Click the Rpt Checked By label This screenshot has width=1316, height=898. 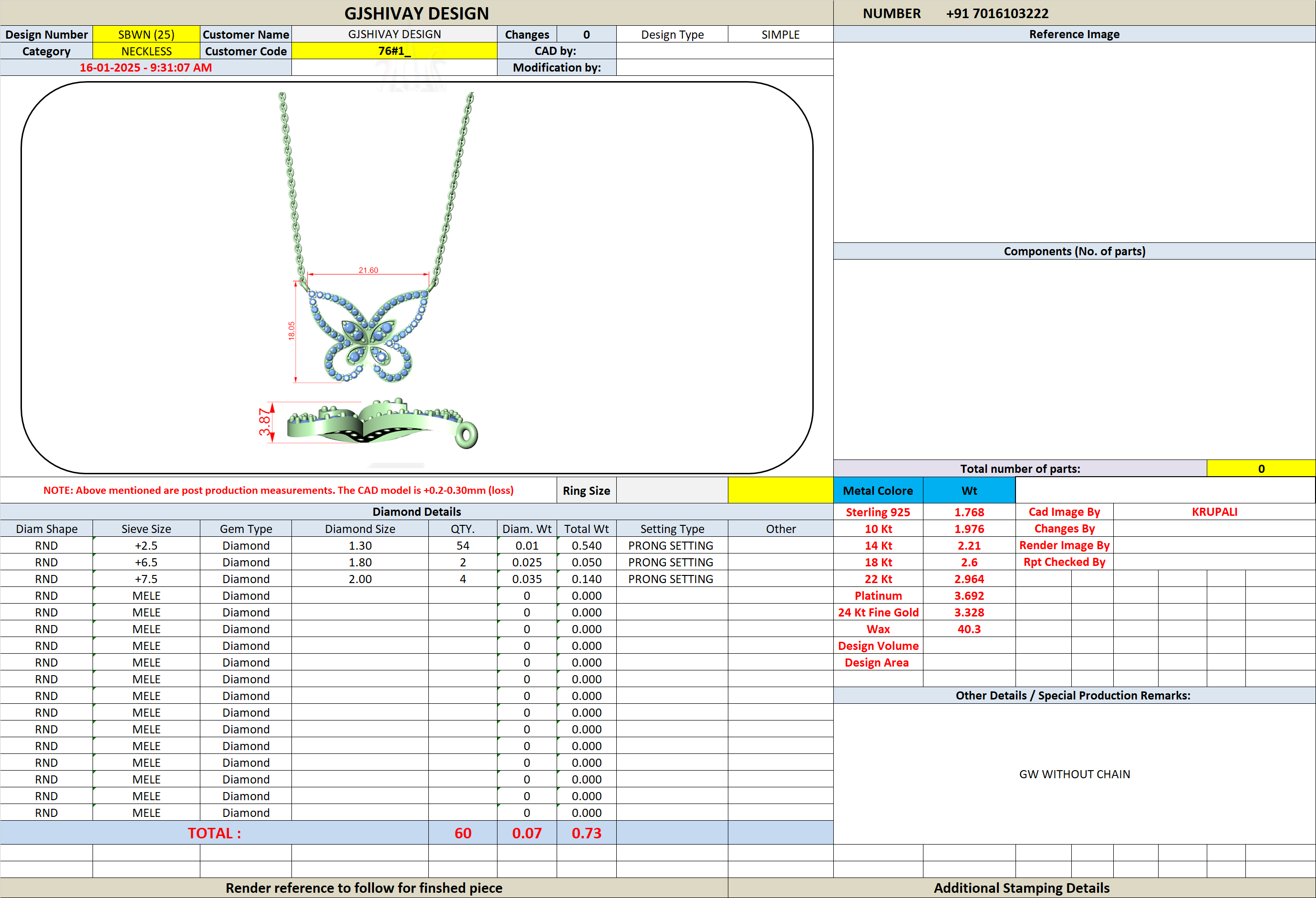click(x=1064, y=562)
